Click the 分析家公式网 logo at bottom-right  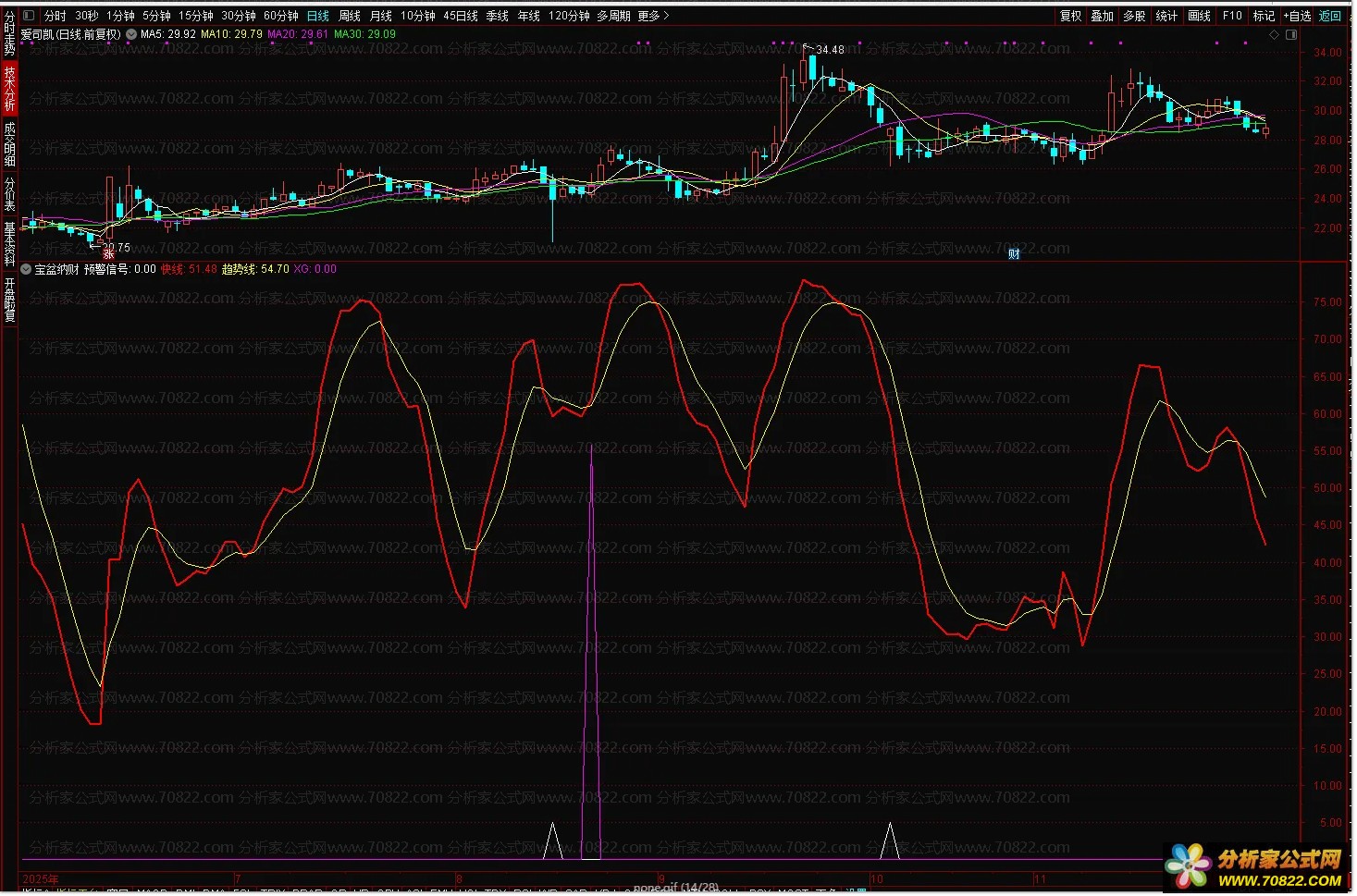(x=1258, y=867)
